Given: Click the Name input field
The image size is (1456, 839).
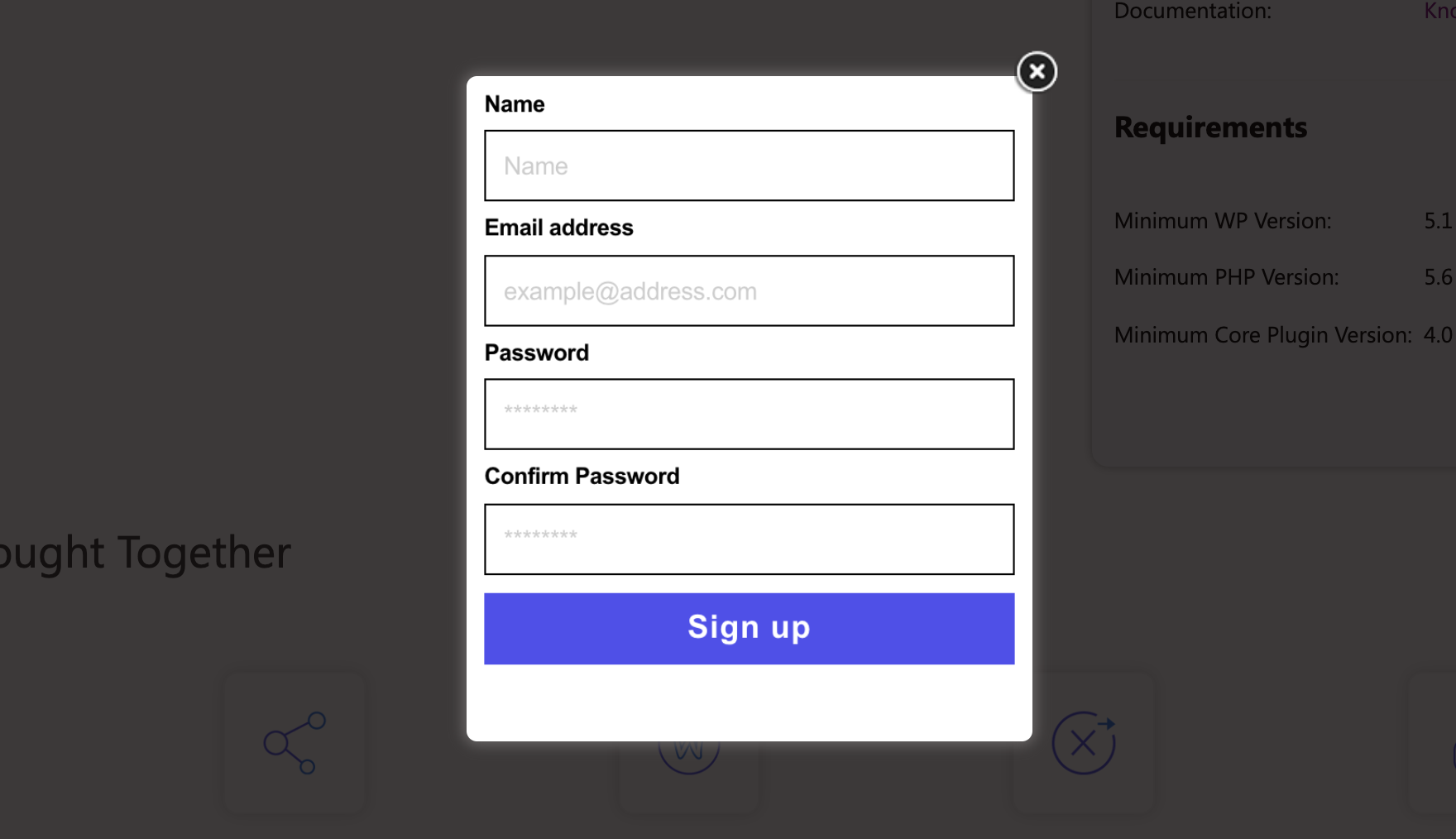Looking at the screenshot, I should point(749,165).
